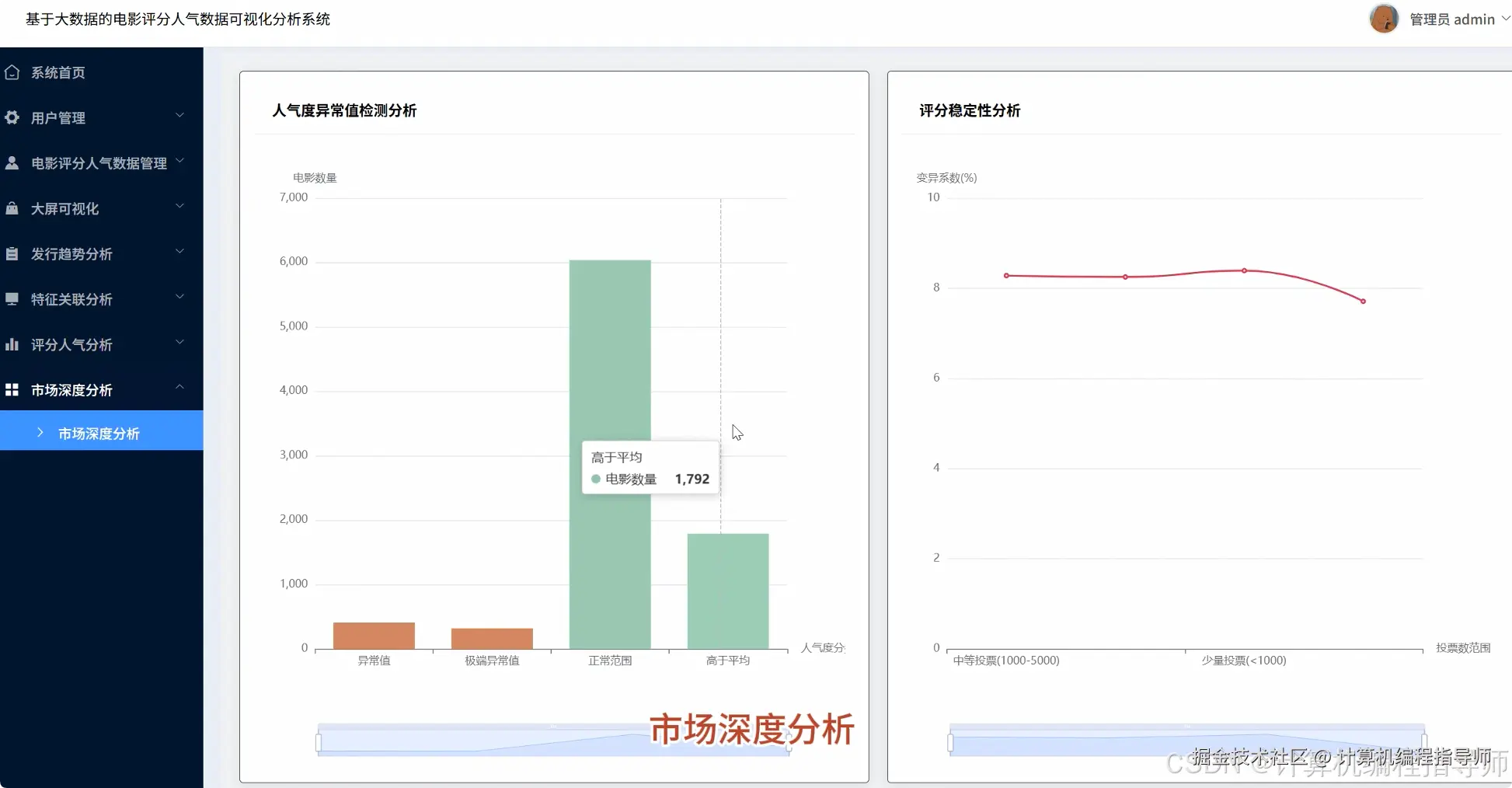Select the person icon for 电影评分人气数据管理
Viewport: 1512px width, 788px height.
[x=12, y=162]
